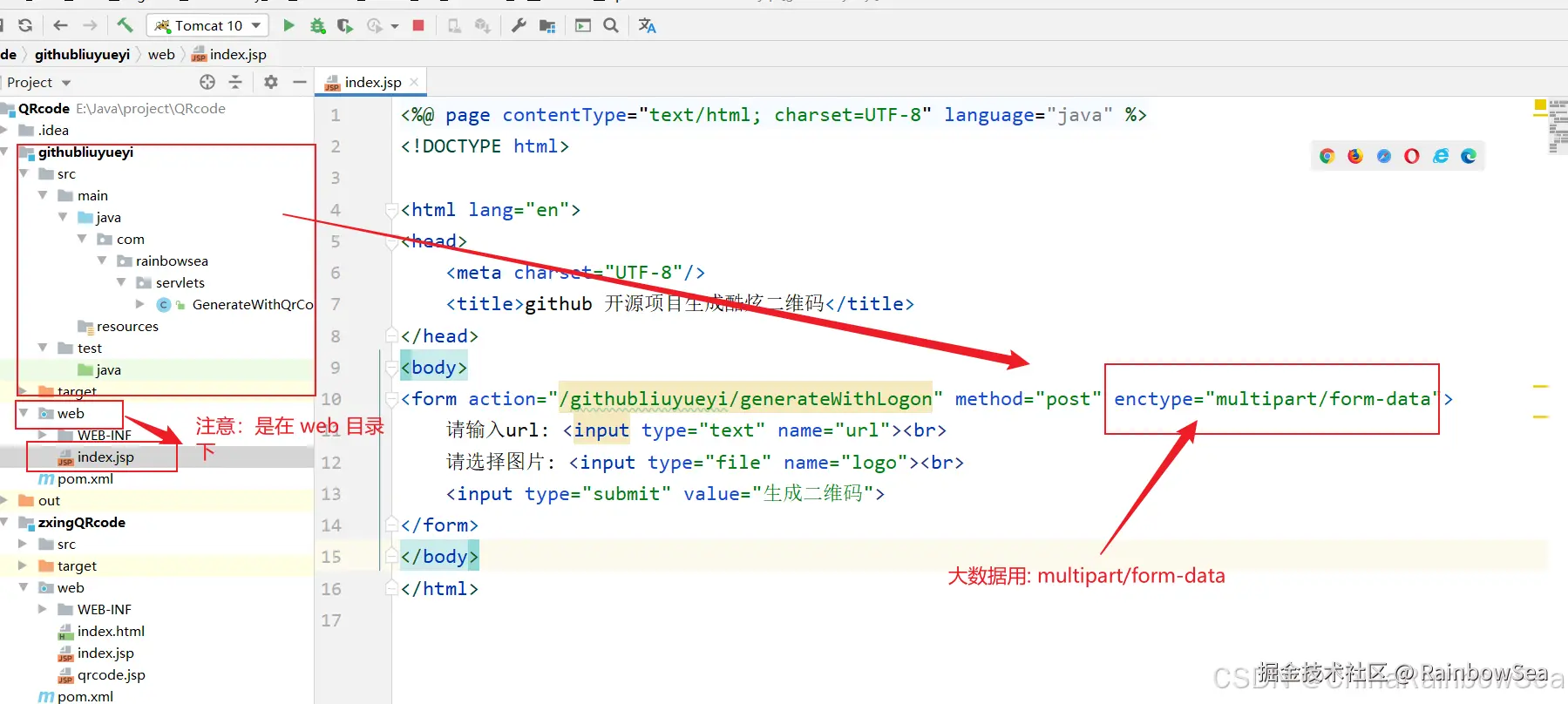Select the com package
Image resolution: width=1568 pixels, height=704 pixels.
tap(131, 239)
